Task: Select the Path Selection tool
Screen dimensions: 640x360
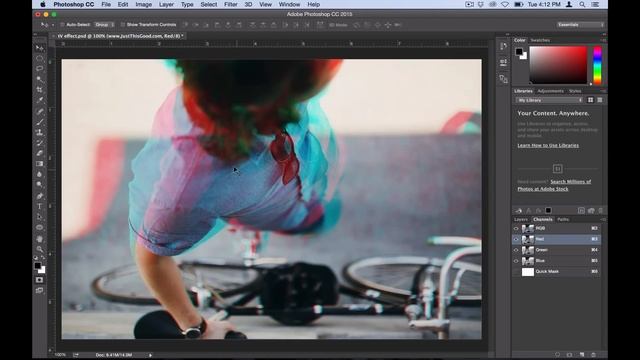Action: (40, 217)
